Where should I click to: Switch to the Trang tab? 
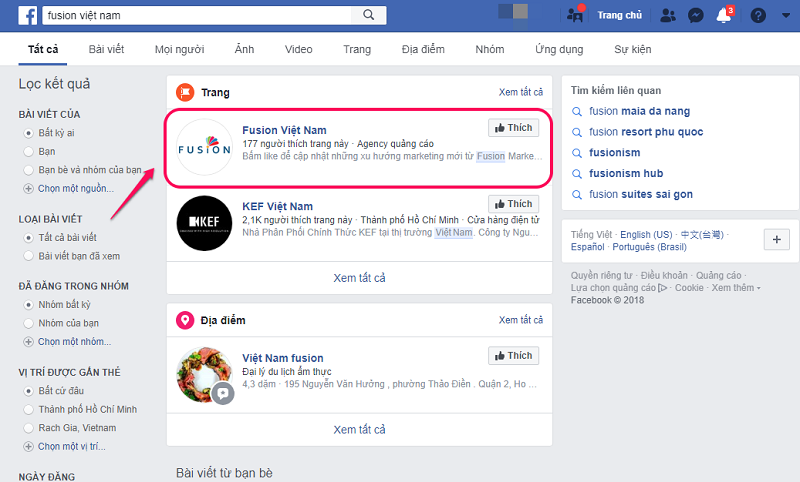(x=357, y=49)
